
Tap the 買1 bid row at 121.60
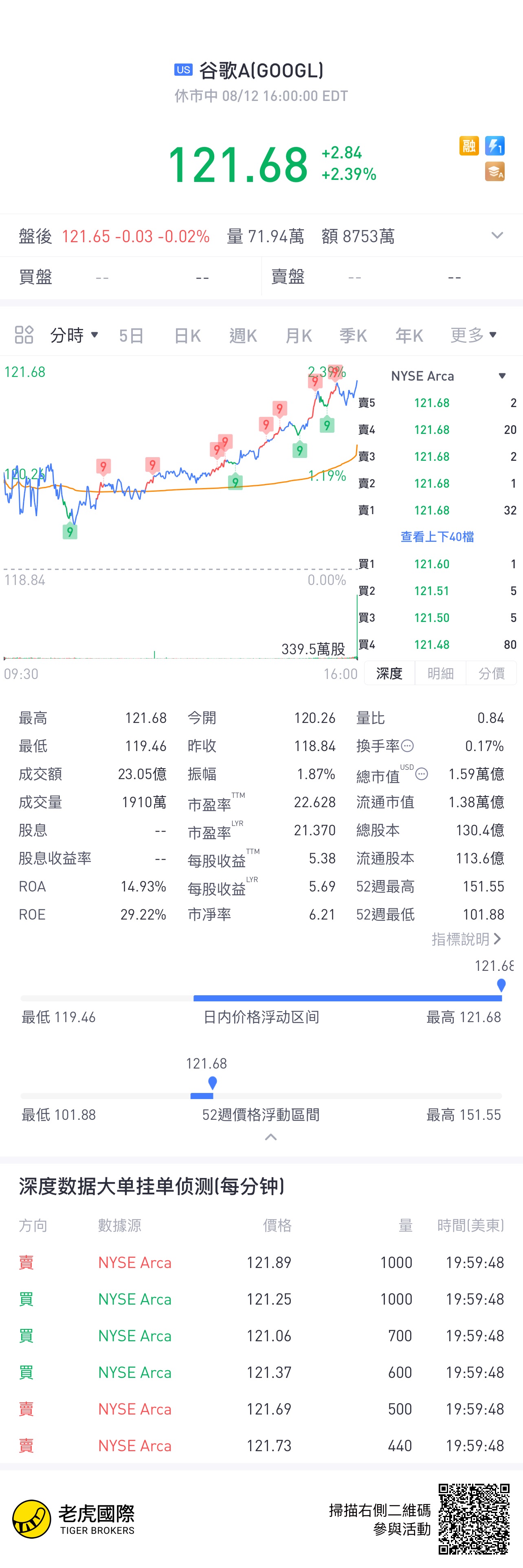click(x=437, y=564)
